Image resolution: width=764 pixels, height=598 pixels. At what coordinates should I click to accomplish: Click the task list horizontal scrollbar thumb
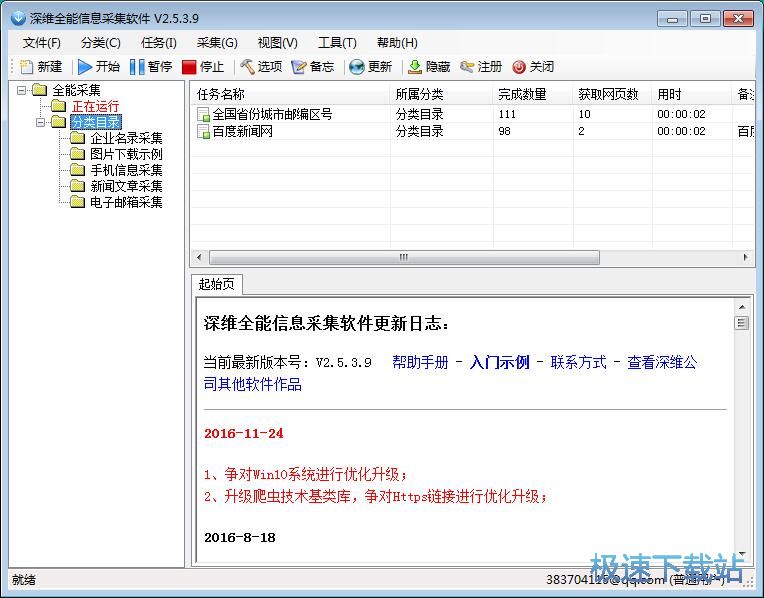point(404,257)
